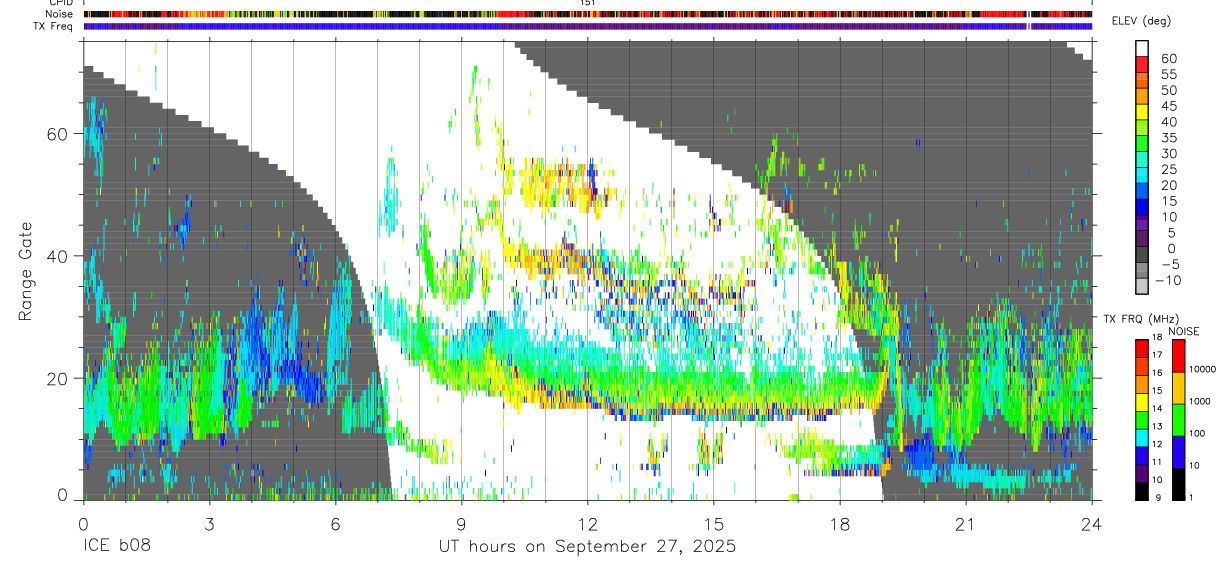Click the blue TX Freq strip above the plot
Screen dimensions: 1228x567
tap(587, 26)
